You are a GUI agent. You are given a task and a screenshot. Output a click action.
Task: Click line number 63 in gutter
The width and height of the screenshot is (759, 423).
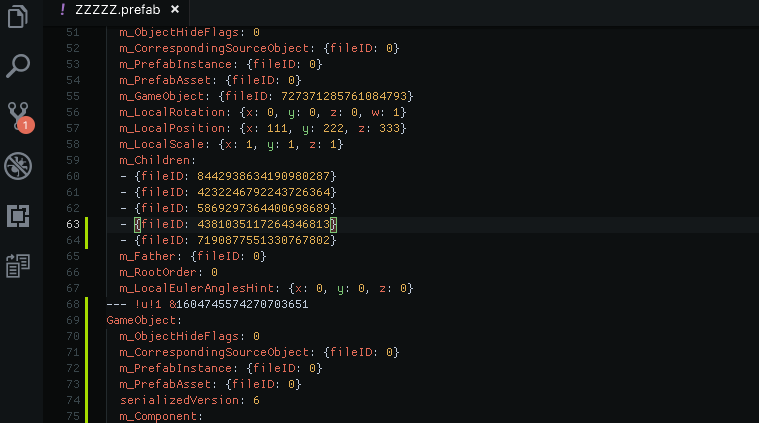(73, 224)
